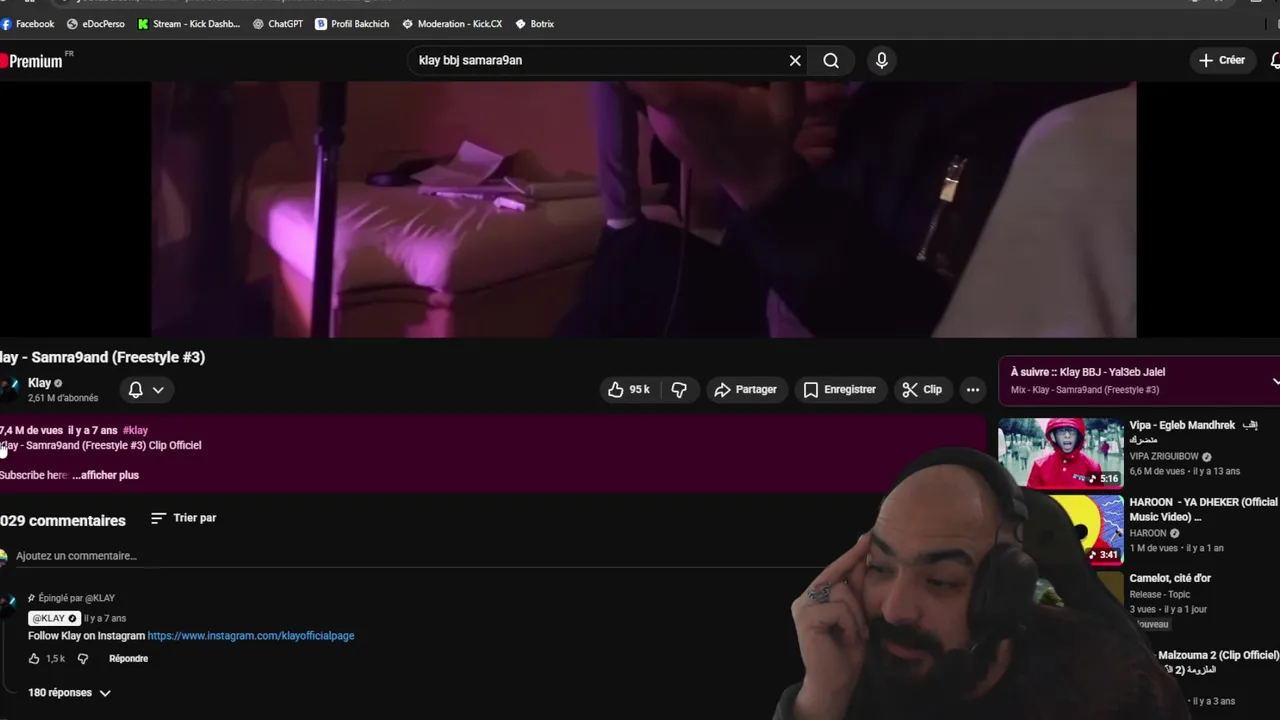Open HAROON - YA DHEKER video title
This screenshot has width=1280, height=720.
[1204, 510]
